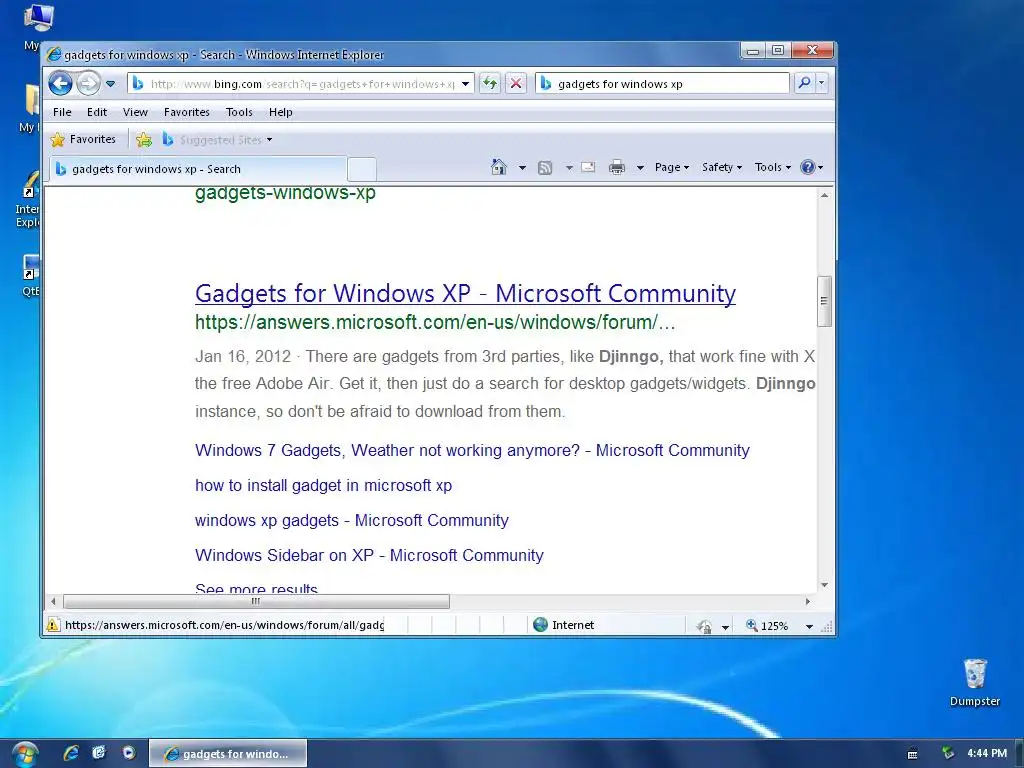Click the second quick launch taskbar icon
This screenshot has width=1024, height=768.
[99, 754]
